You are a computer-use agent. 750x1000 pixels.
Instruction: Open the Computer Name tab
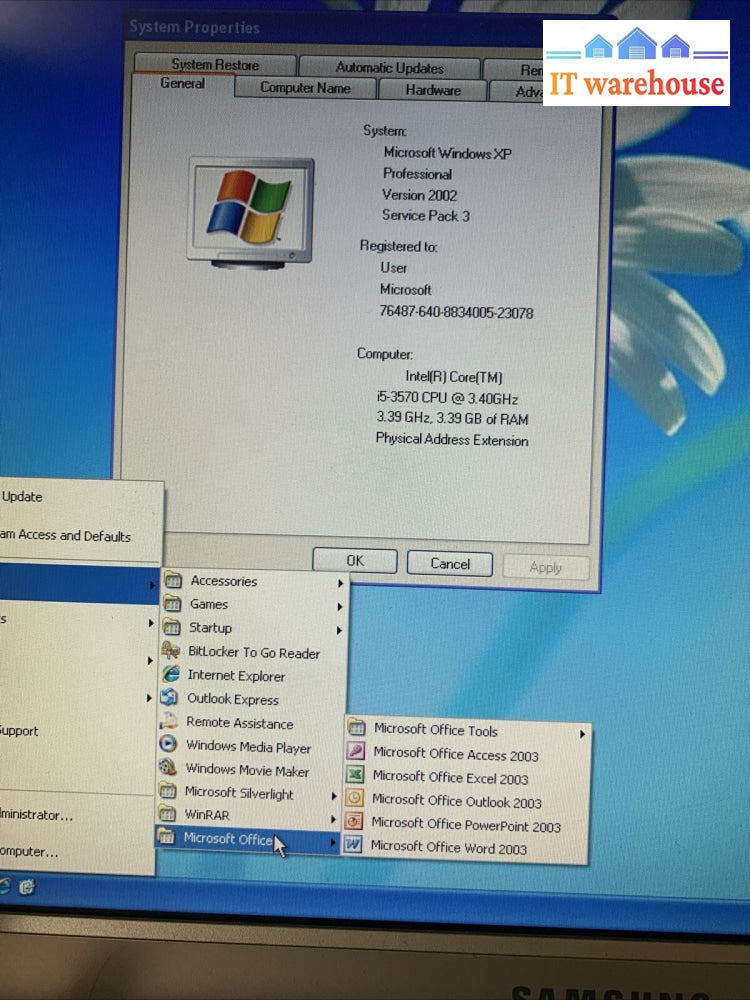tap(305, 88)
